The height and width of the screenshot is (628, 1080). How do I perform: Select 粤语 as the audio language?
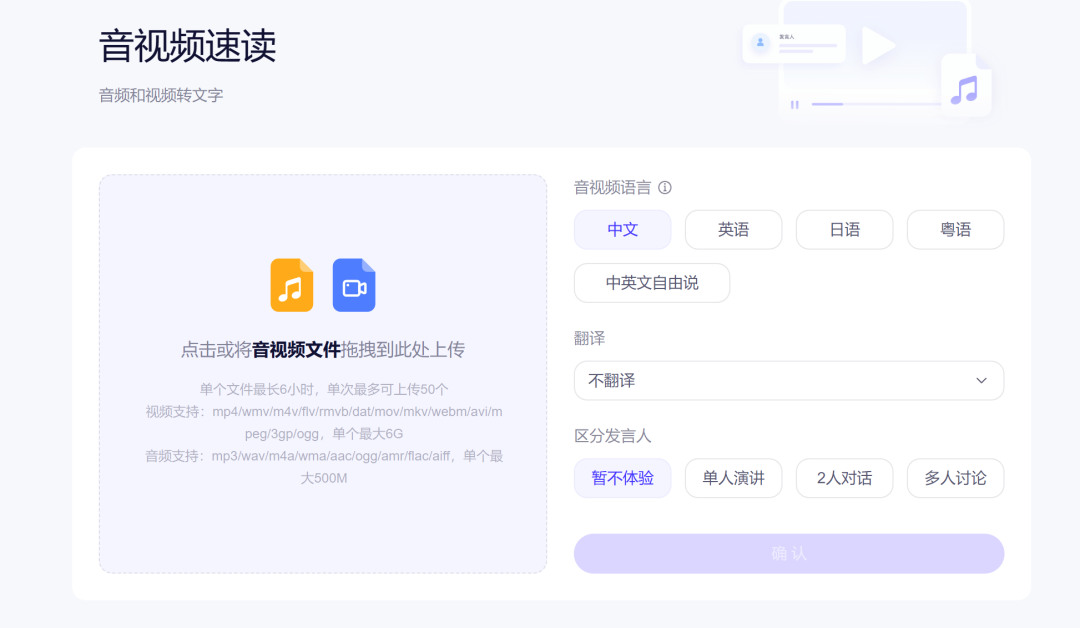[x=955, y=229]
